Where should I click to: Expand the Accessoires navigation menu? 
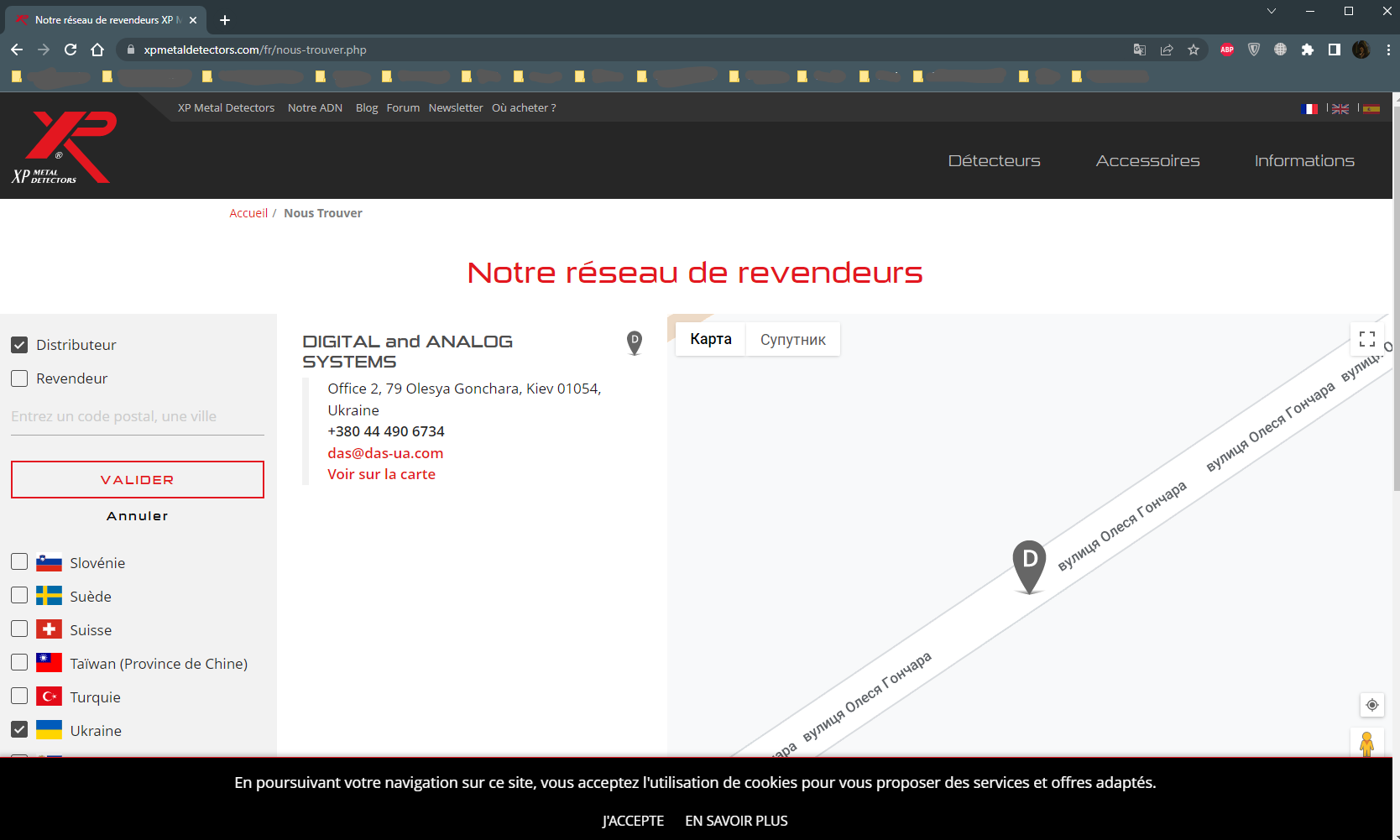[x=1147, y=161]
